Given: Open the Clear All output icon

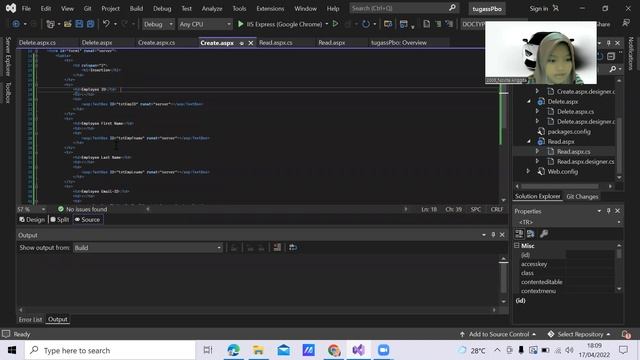Looking at the screenshot, I should click(277, 247).
